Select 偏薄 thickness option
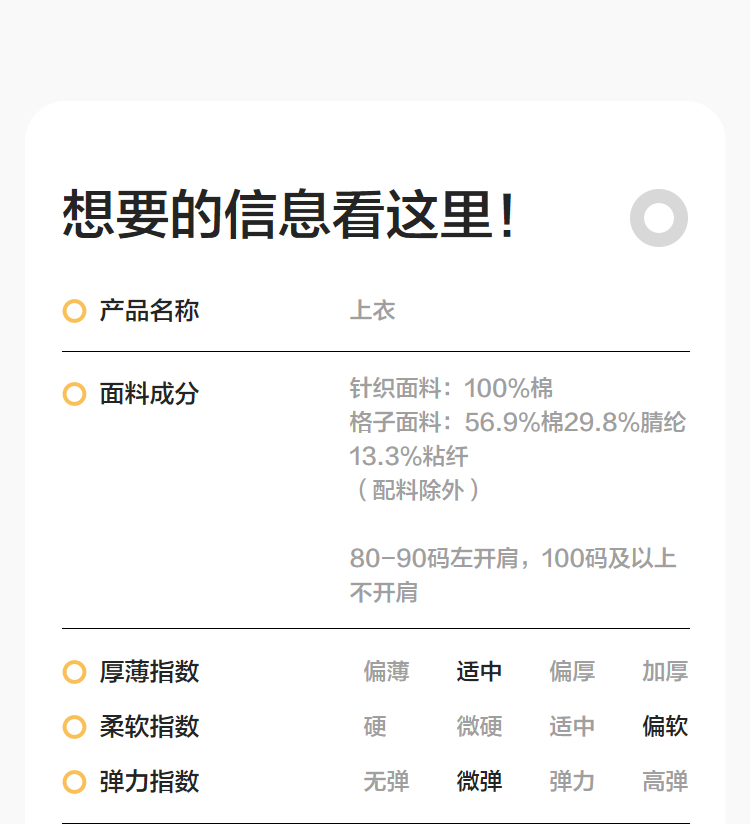The height and width of the screenshot is (824, 750). click(386, 672)
